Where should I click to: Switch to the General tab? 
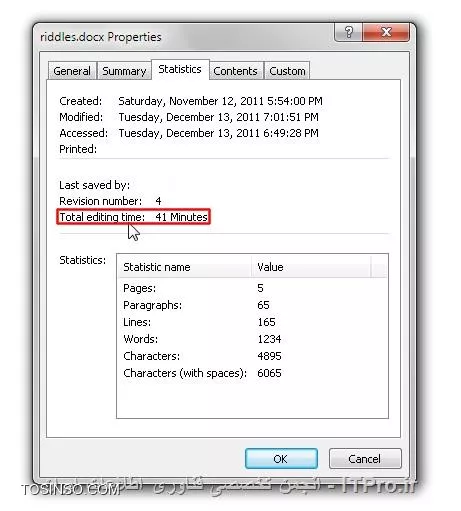tap(72, 71)
